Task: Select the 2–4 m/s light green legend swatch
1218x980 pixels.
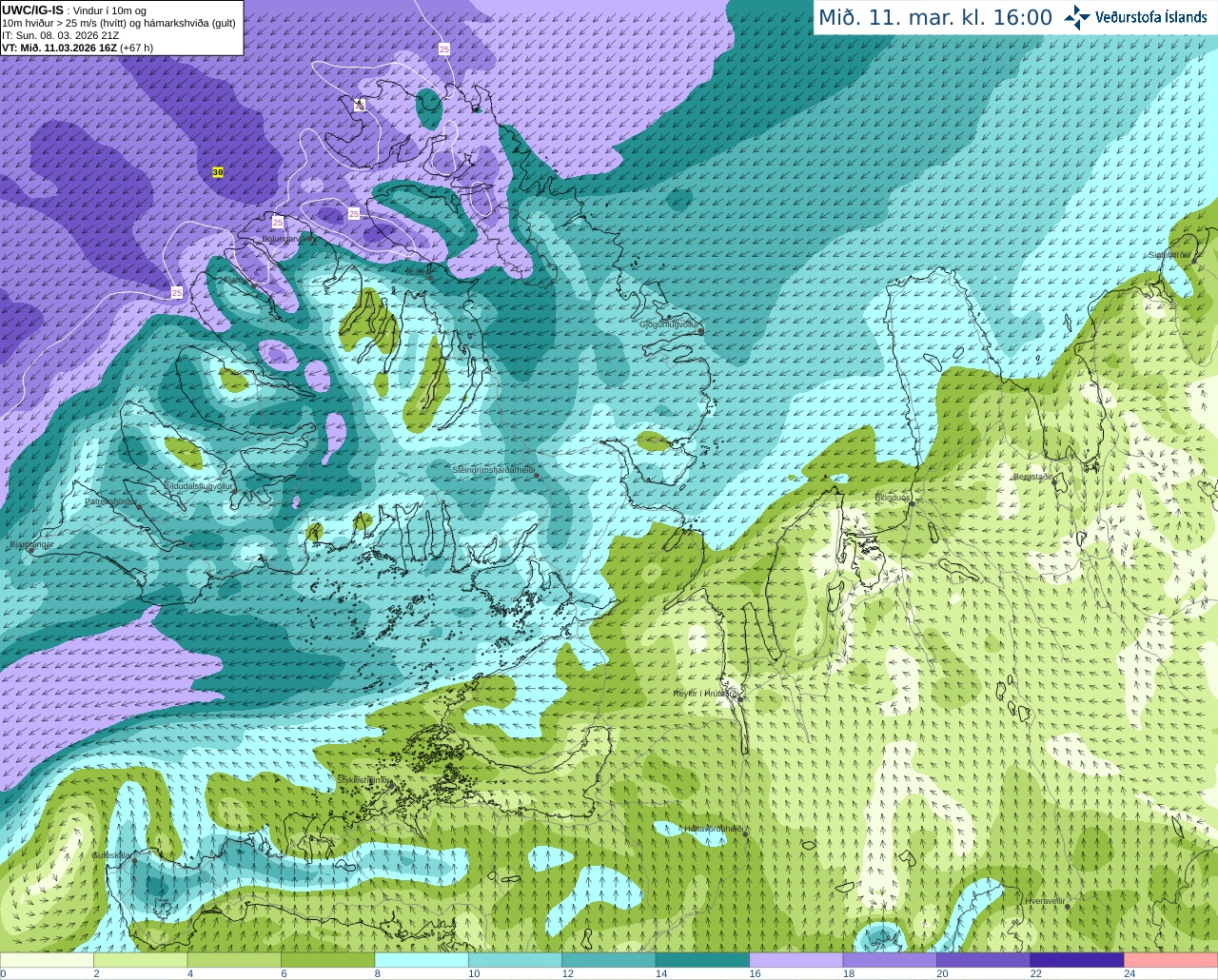Action: (x=141, y=960)
